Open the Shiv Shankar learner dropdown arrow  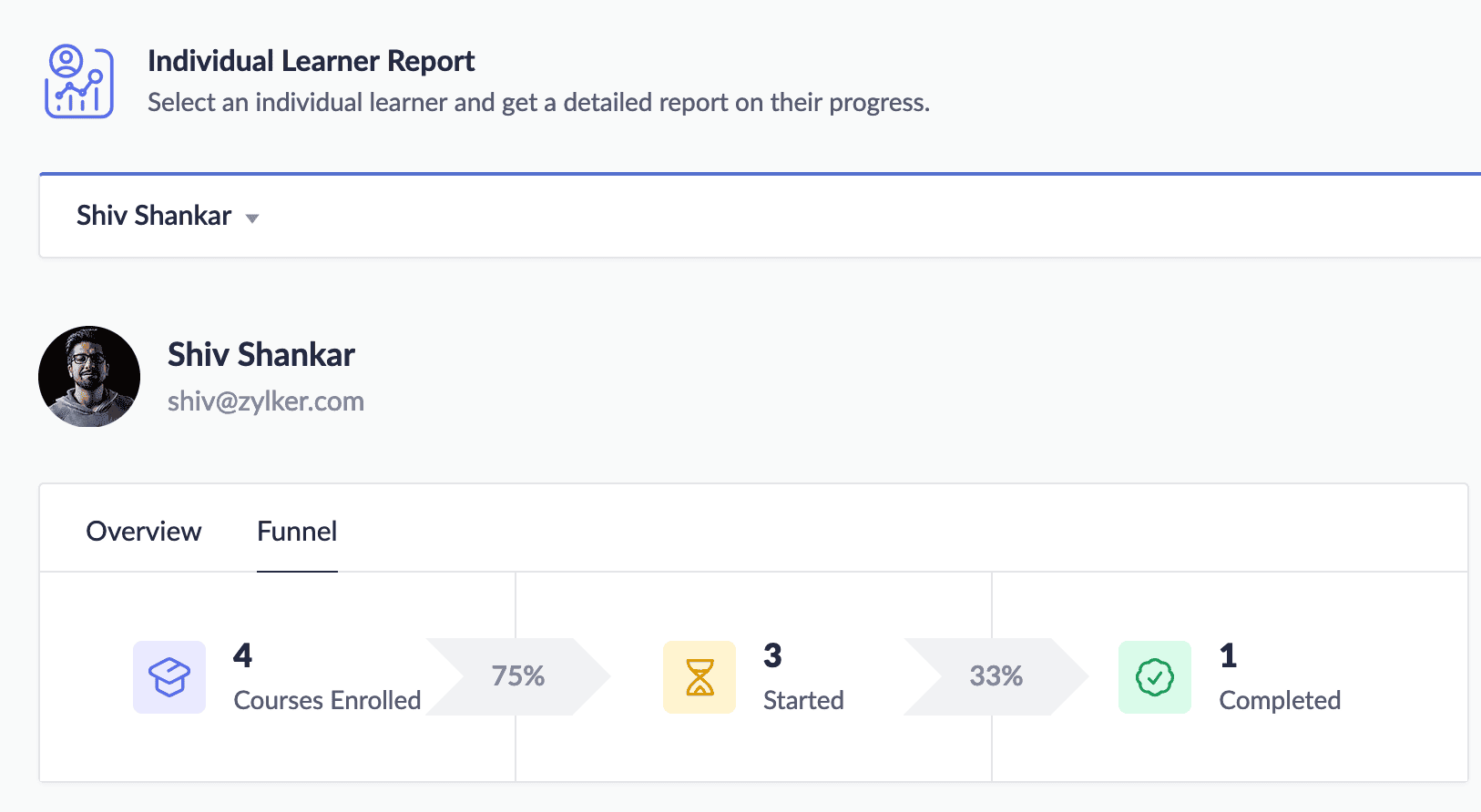[x=252, y=218]
